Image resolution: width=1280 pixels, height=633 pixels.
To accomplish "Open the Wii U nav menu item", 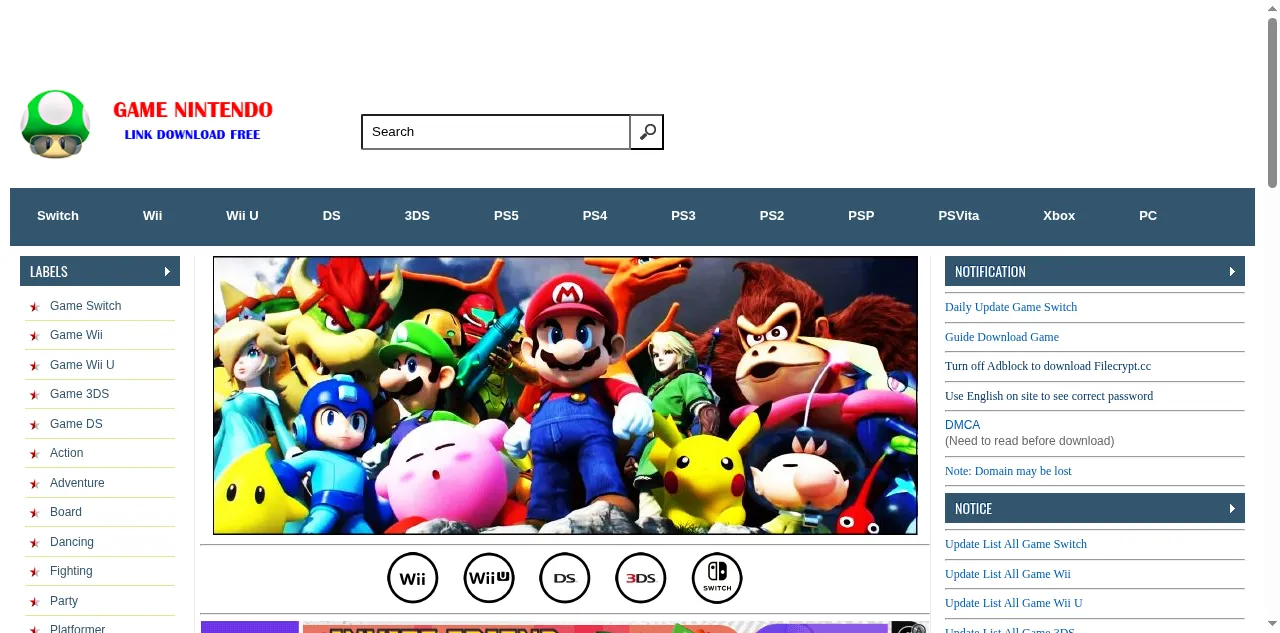I will tap(242, 216).
